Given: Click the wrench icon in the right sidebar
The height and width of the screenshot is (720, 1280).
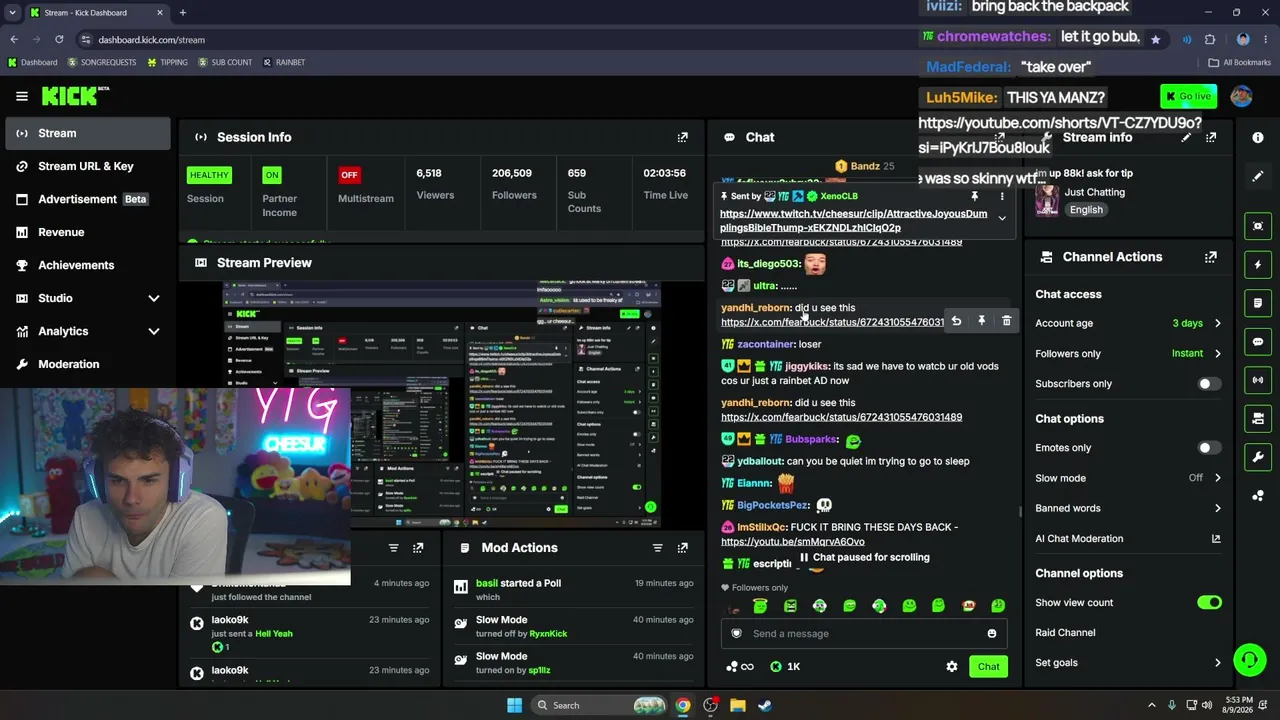Looking at the screenshot, I should coord(1258,457).
